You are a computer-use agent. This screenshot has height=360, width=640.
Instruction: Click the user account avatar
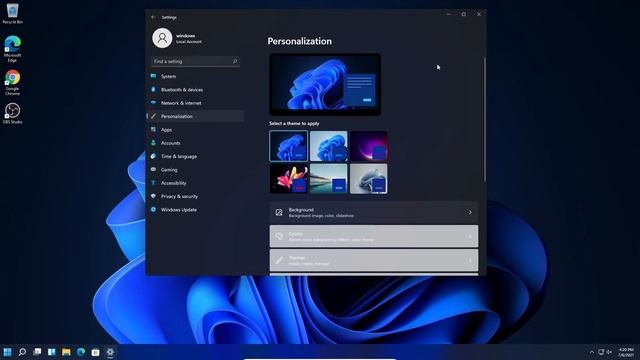point(162,38)
